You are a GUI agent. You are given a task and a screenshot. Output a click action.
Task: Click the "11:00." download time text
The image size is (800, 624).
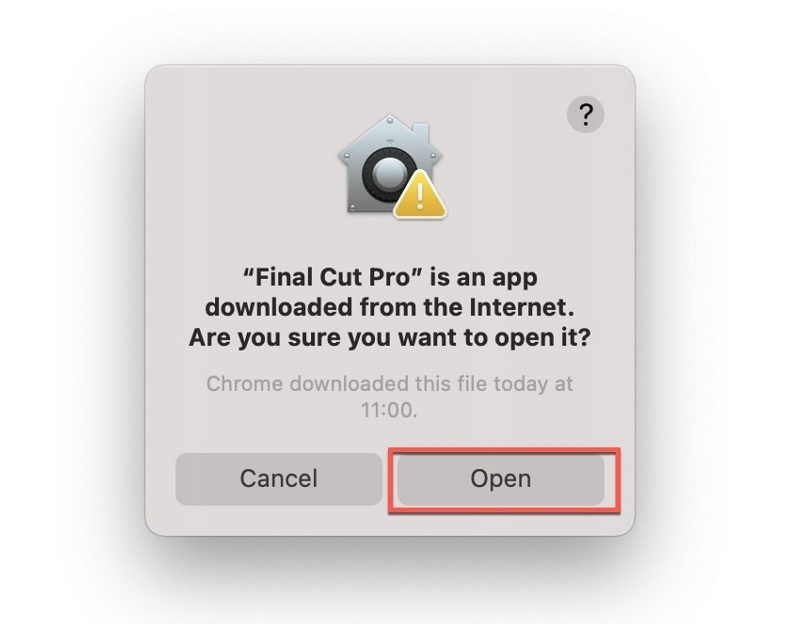389,410
